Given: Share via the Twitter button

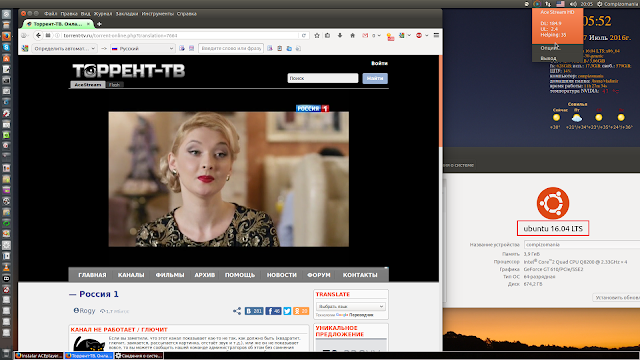Looking at the screenshot, I should tap(287, 311).
